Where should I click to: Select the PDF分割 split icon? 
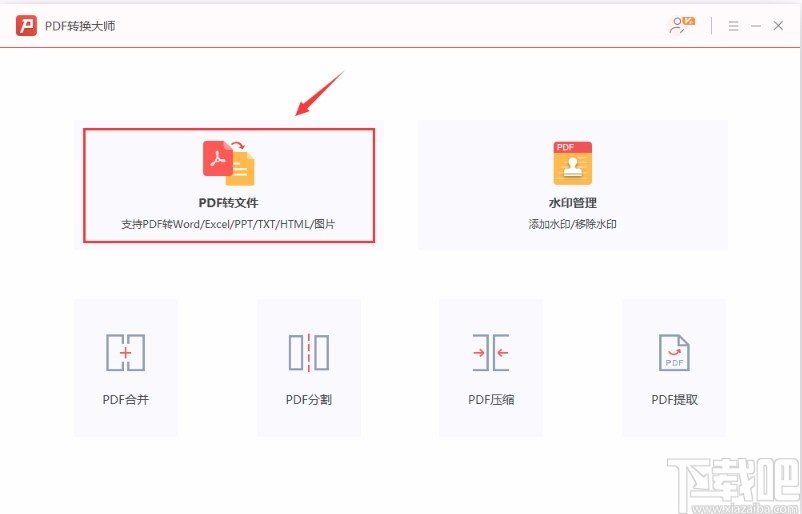coord(308,352)
